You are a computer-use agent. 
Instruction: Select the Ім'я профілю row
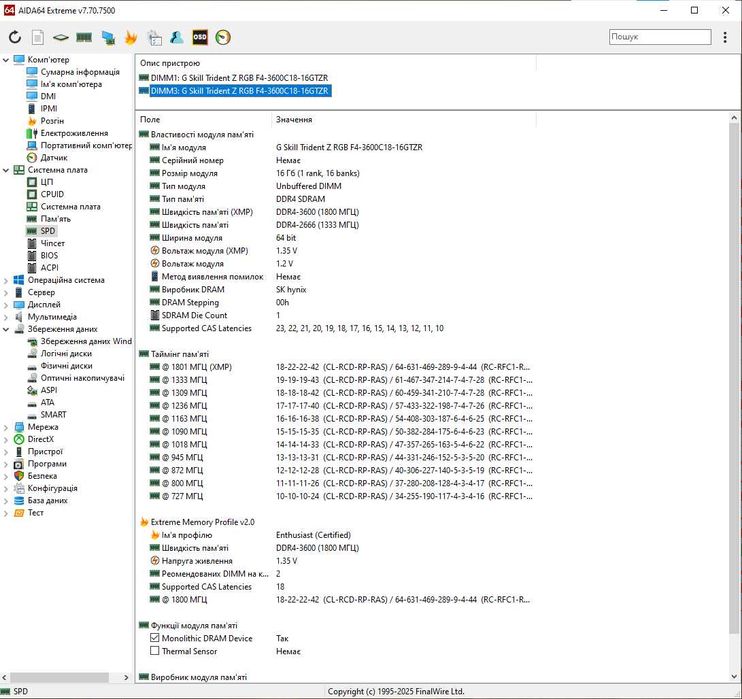336,535
